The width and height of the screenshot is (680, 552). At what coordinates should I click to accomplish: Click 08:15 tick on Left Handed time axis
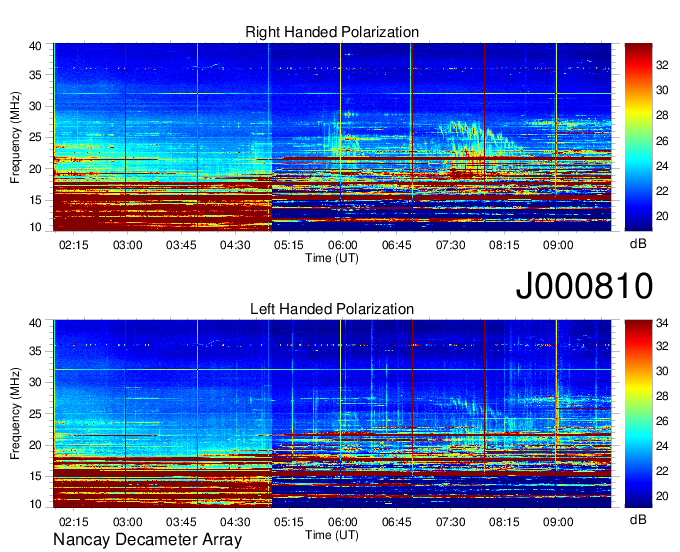(504, 522)
